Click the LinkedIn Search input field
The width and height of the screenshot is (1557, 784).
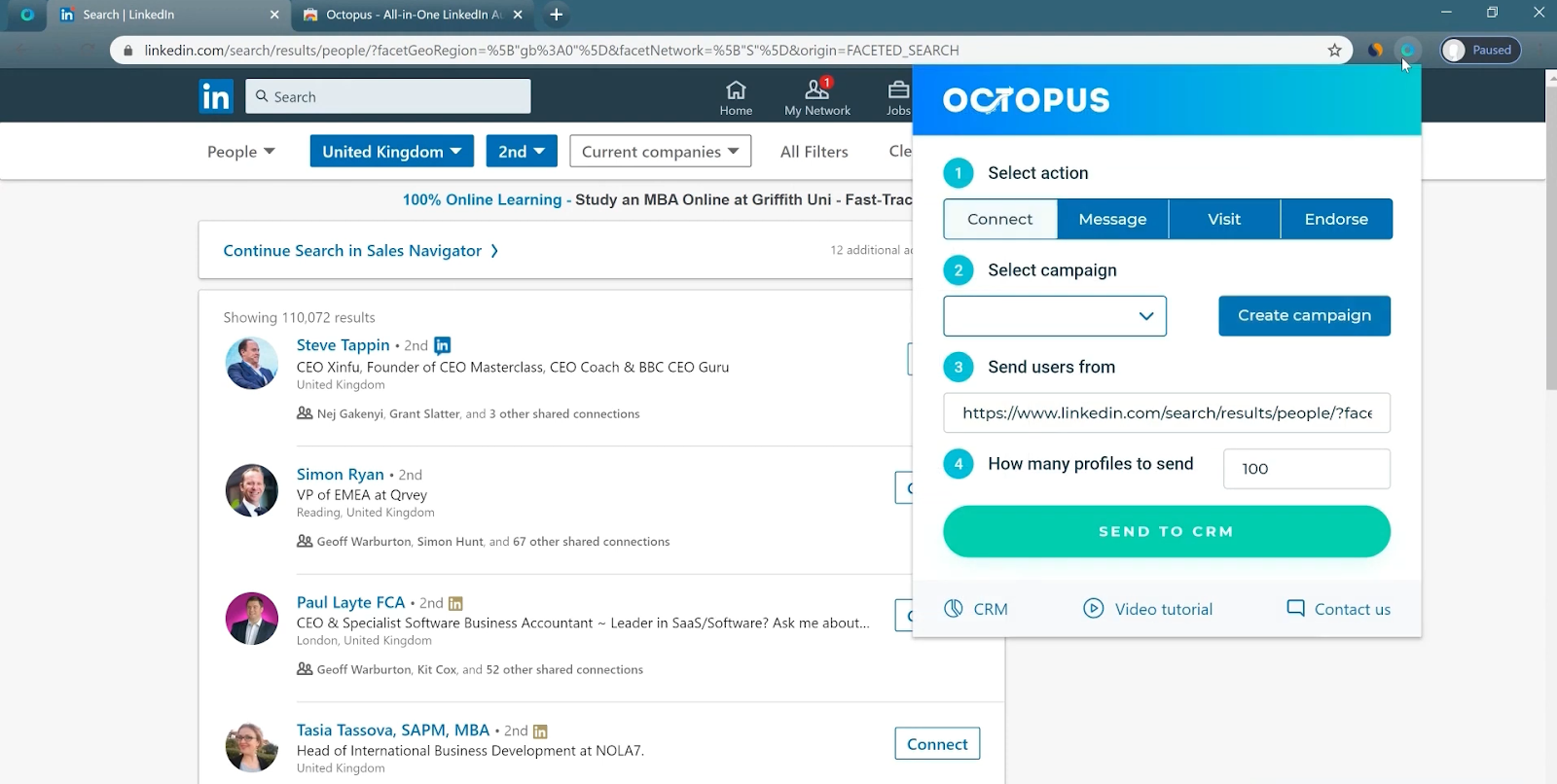point(388,96)
